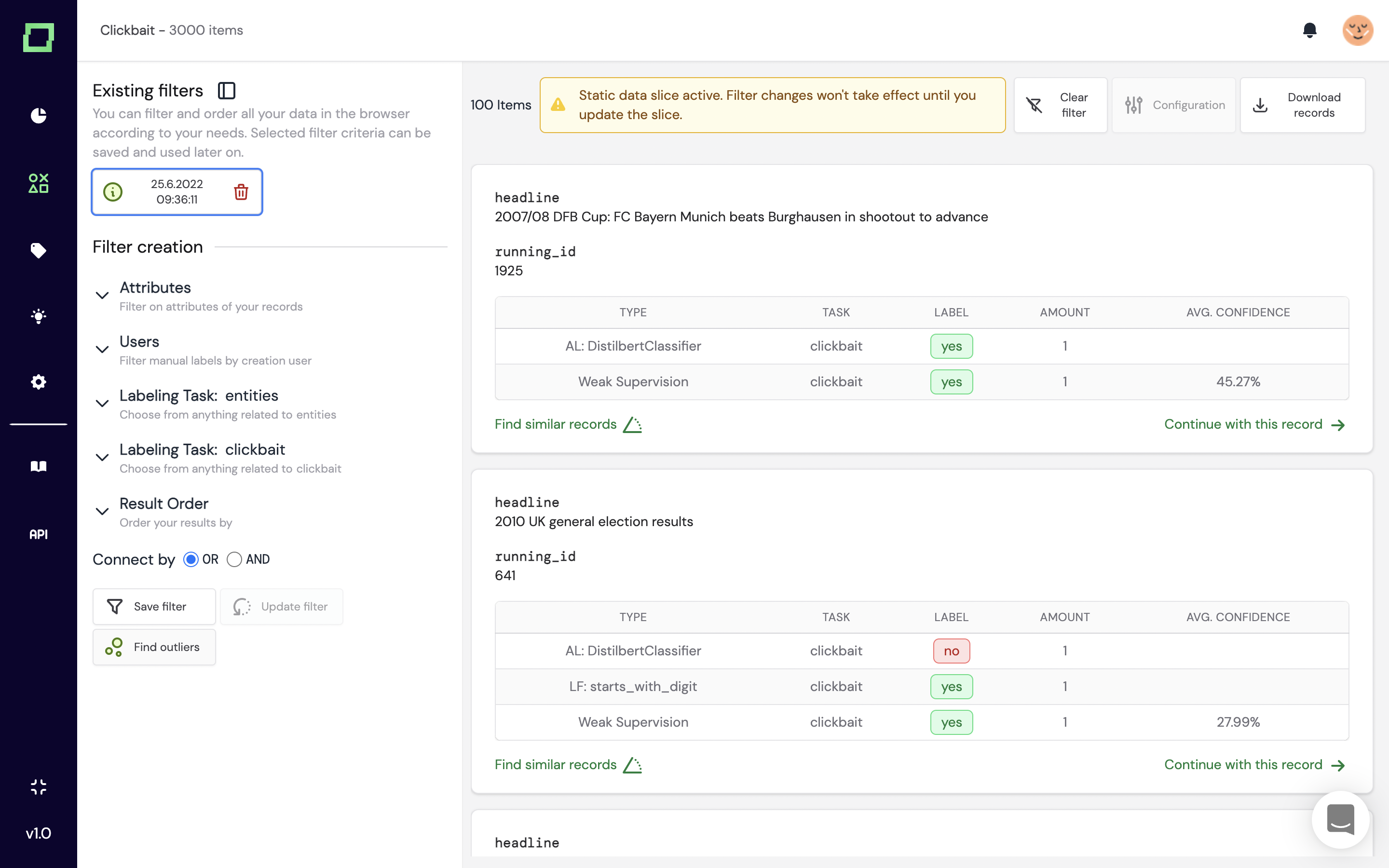The image size is (1389, 868).
Task: Open the data browser shapes icon in sidebar
Action: point(39,183)
